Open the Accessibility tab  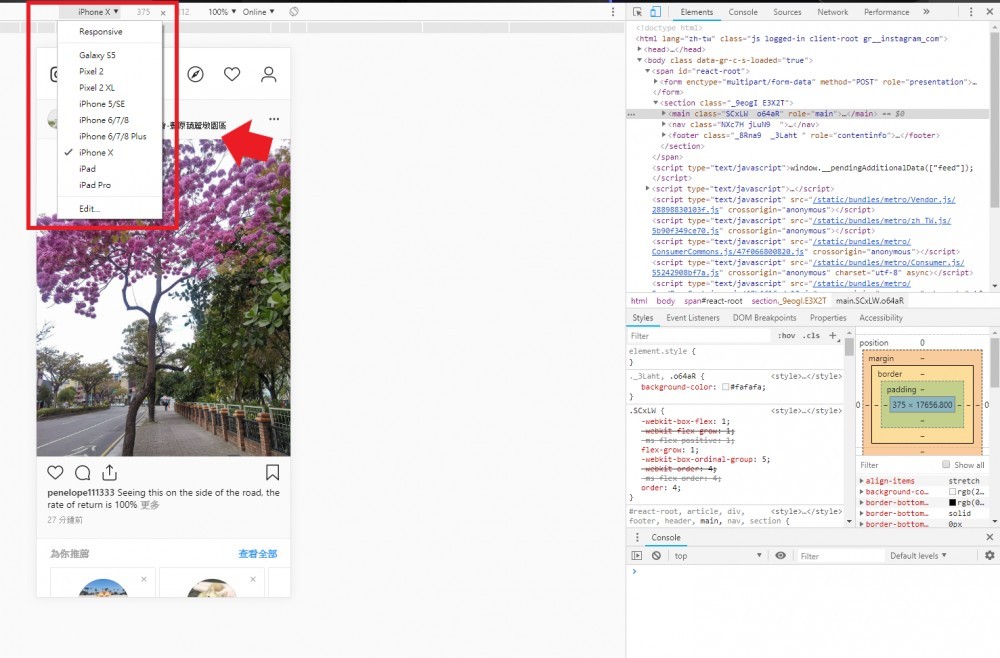[x=881, y=318]
